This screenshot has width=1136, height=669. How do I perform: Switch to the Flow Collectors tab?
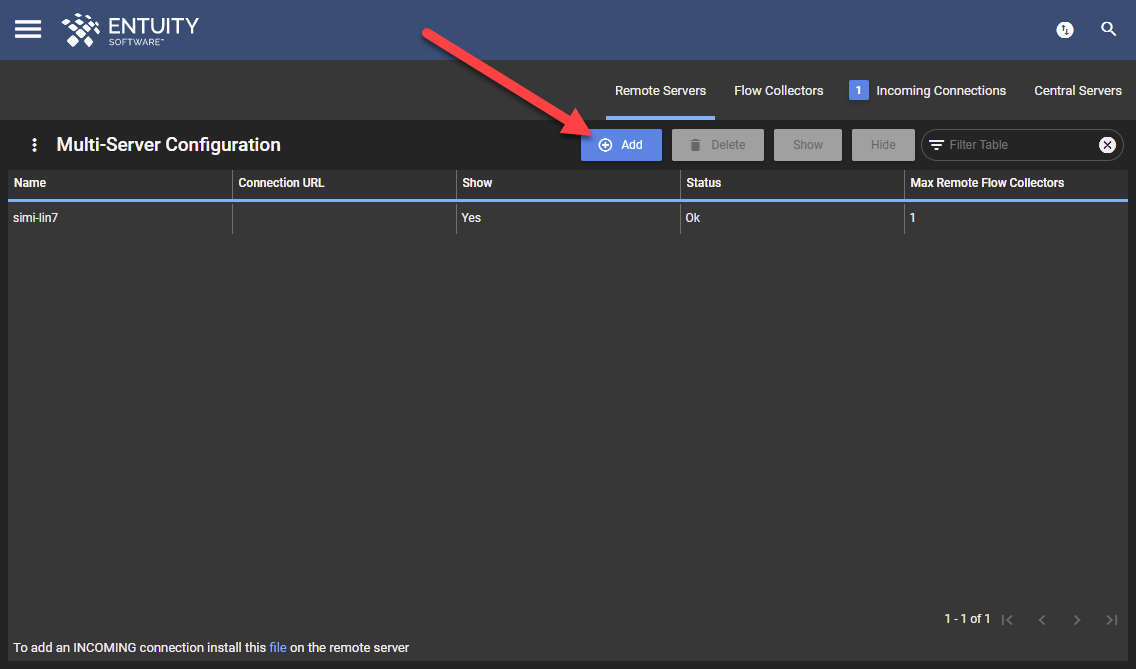pyautogui.click(x=779, y=91)
